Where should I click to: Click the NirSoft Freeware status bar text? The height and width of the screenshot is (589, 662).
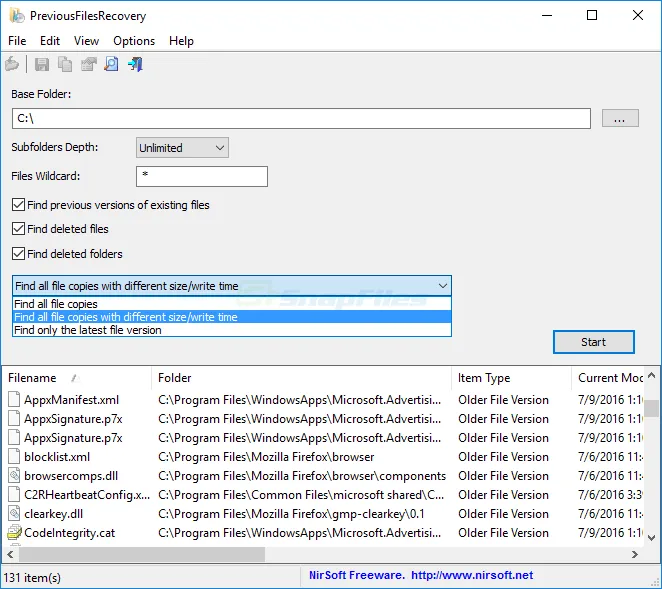click(357, 575)
